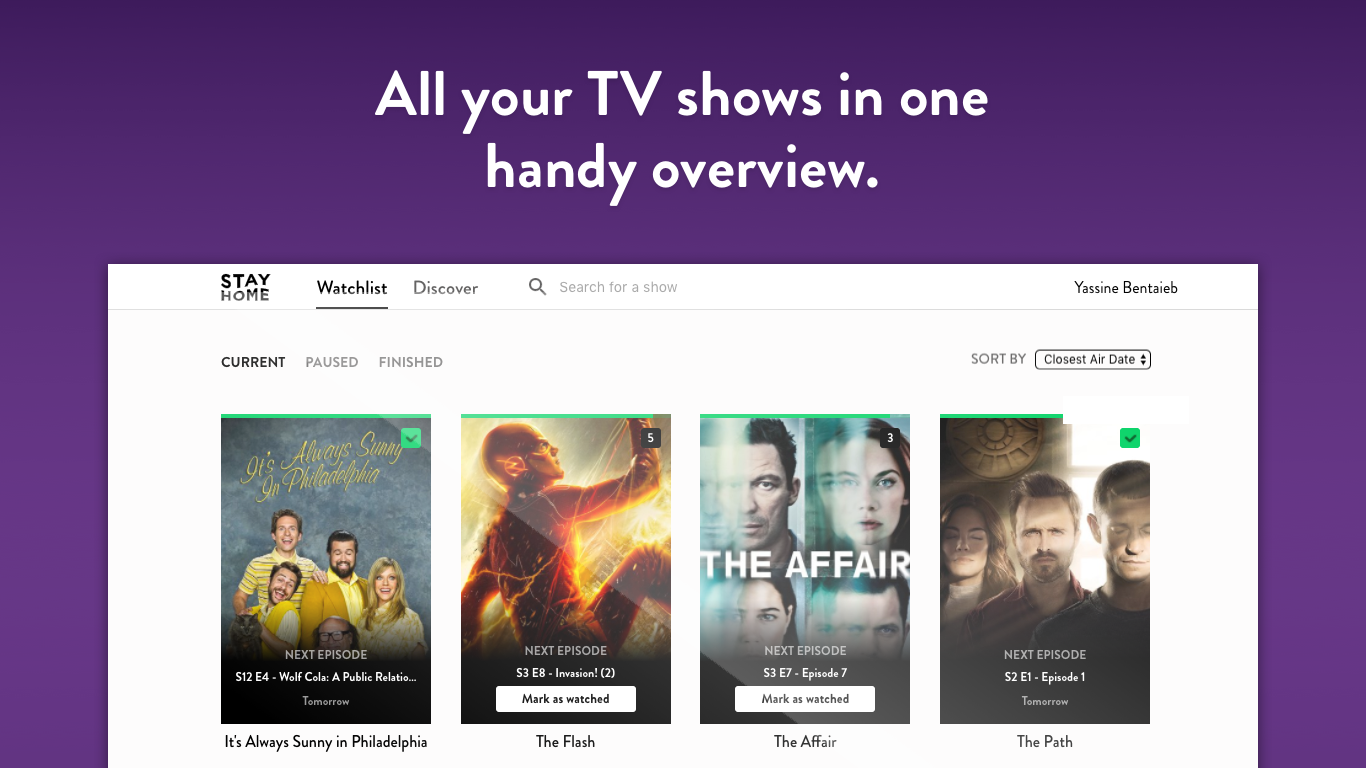This screenshot has height=768, width=1366.
Task: Mark The Affair episode as watched
Action: (805, 699)
